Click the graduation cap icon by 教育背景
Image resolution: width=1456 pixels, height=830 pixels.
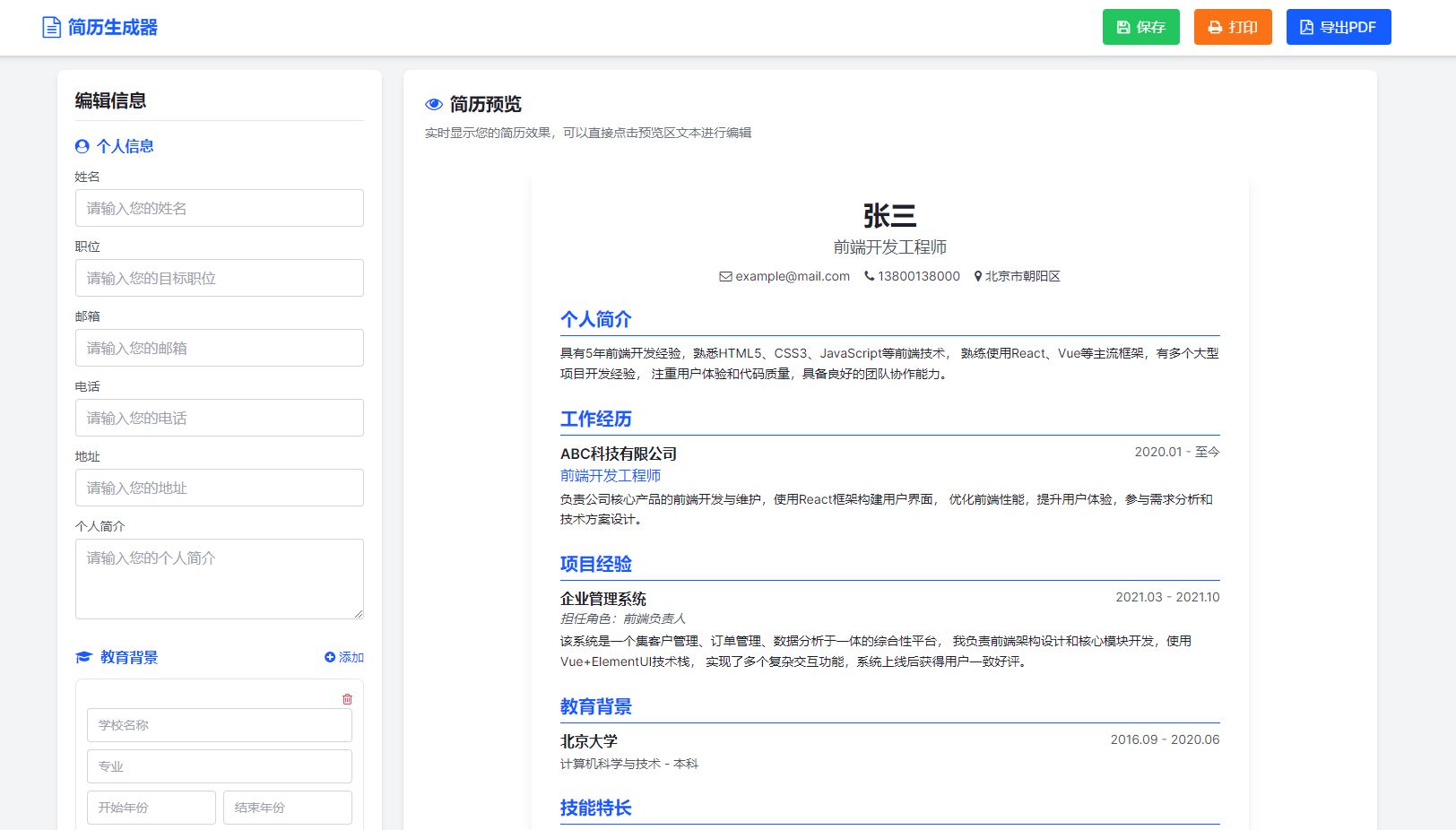tap(84, 657)
